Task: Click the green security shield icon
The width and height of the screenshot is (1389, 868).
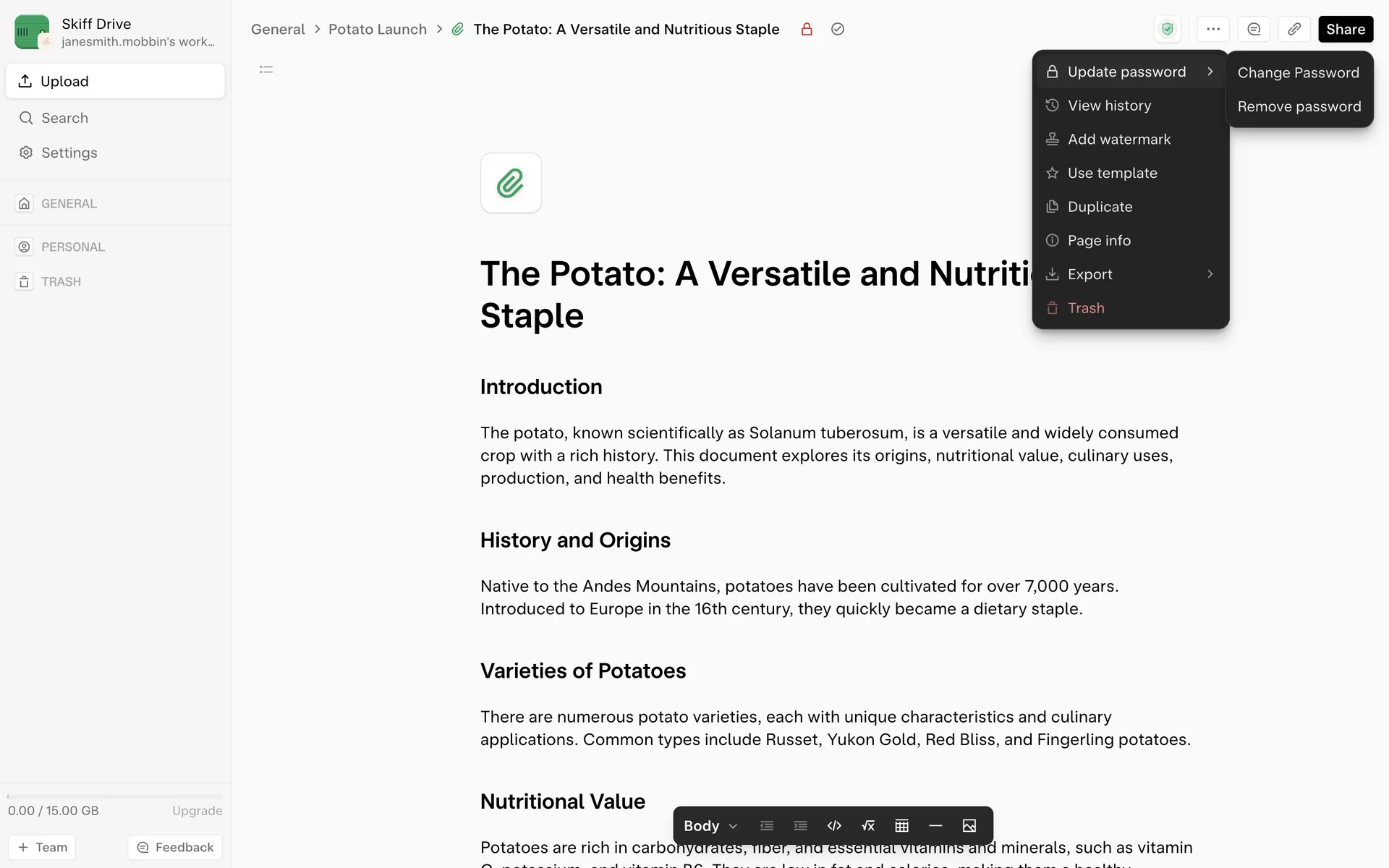Action: (x=1167, y=29)
